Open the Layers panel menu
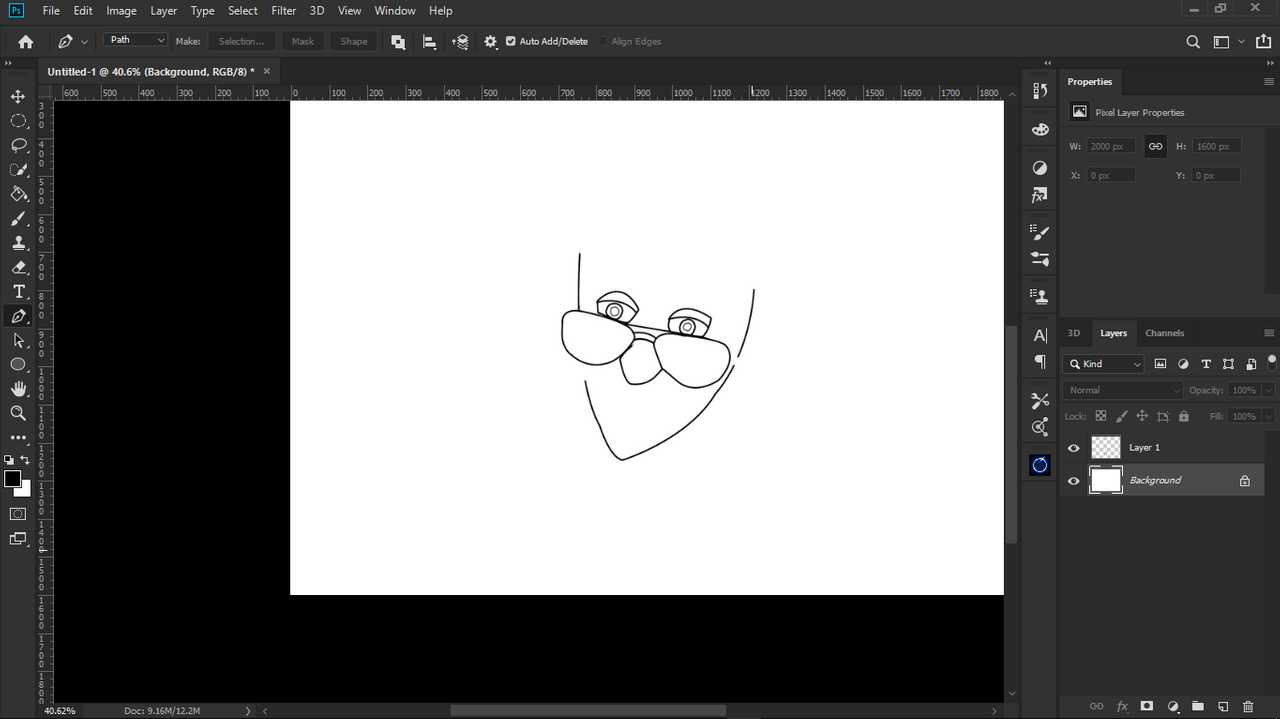The width and height of the screenshot is (1280, 719). 1269,333
